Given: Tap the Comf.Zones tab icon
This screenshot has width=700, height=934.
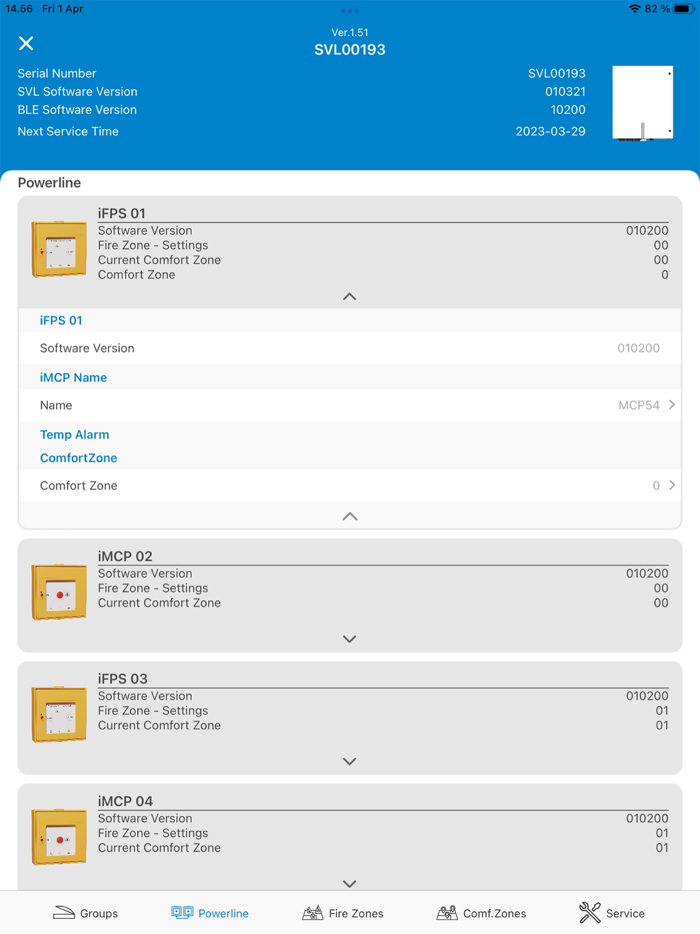Looking at the screenshot, I should click(x=447, y=913).
